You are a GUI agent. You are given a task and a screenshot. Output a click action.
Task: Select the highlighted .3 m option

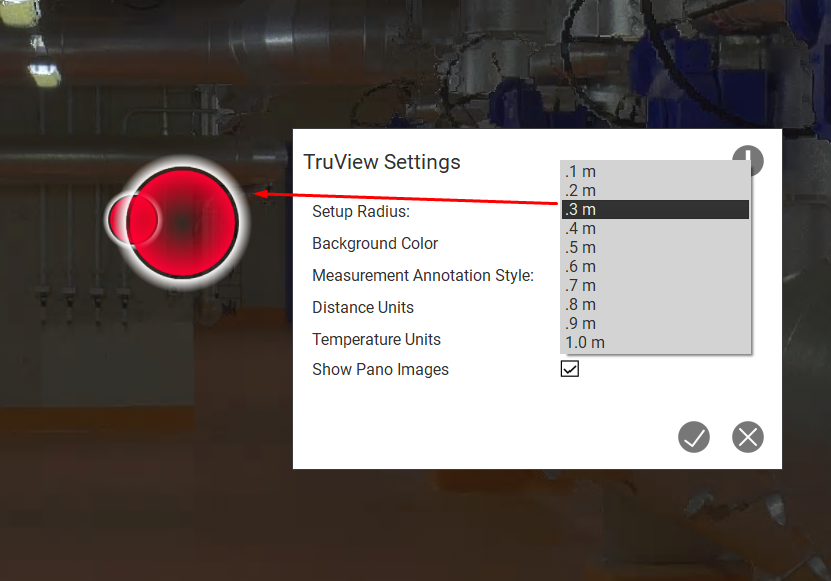[x=655, y=209]
